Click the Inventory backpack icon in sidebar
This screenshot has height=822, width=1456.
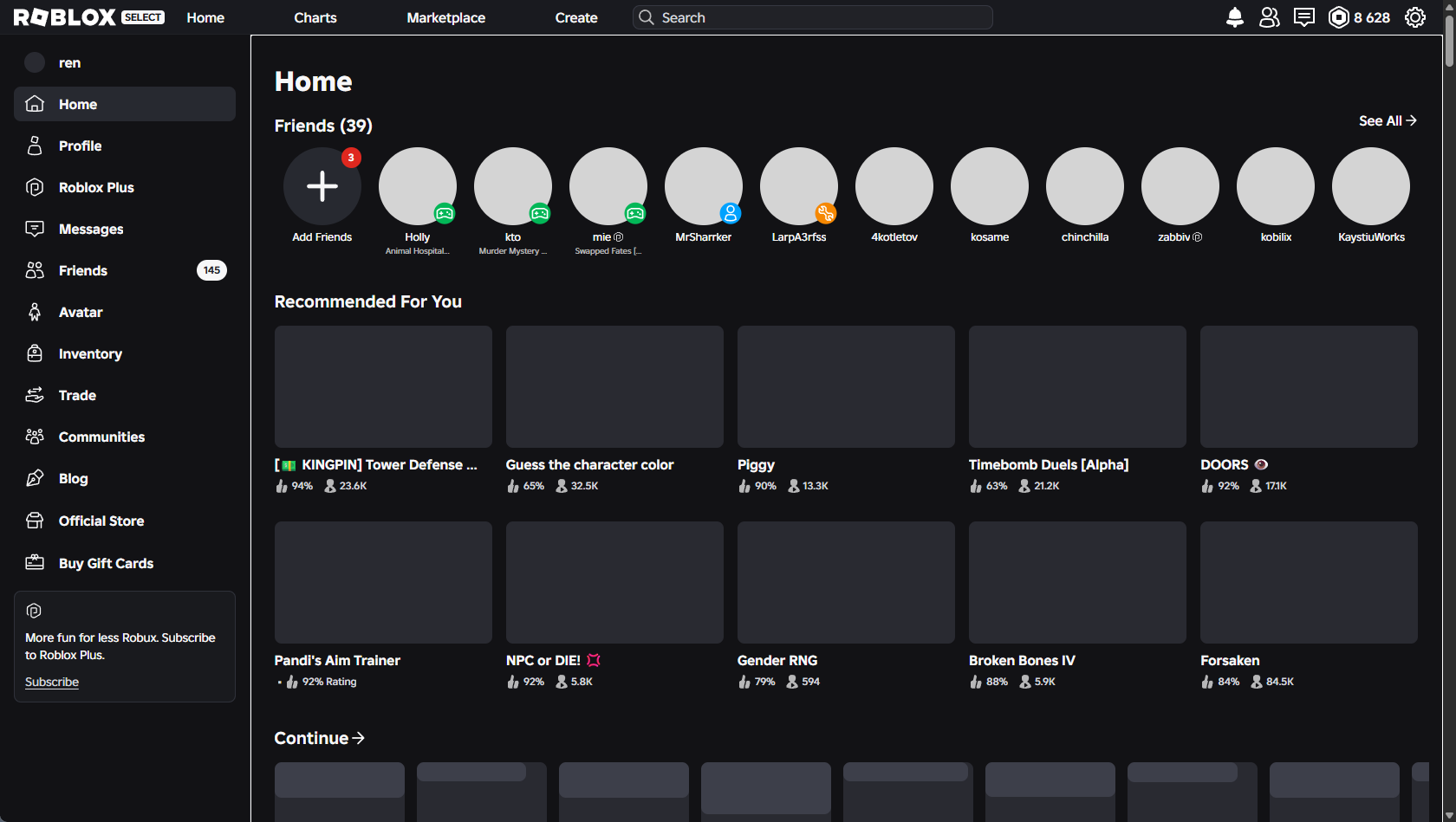[x=35, y=353]
